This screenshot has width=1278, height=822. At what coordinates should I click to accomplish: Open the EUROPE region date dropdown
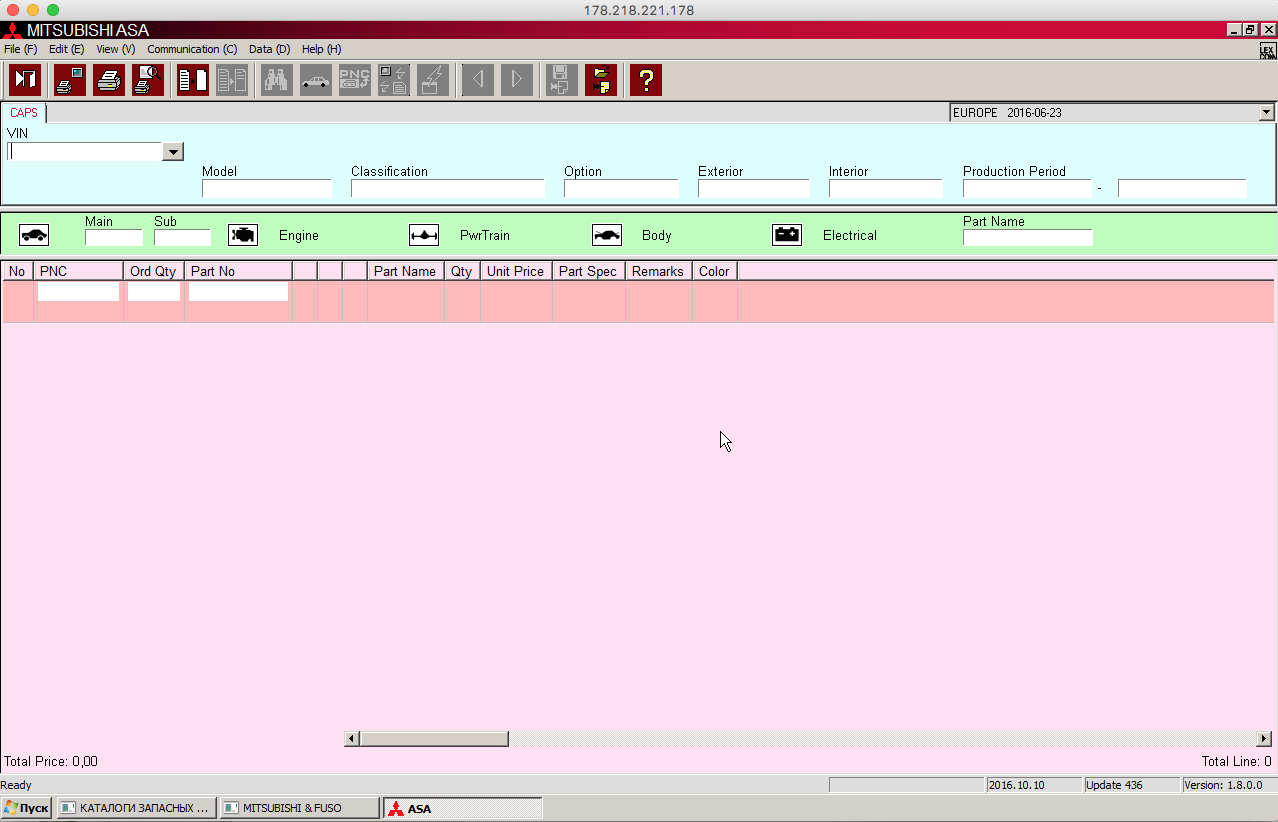[1266, 113]
